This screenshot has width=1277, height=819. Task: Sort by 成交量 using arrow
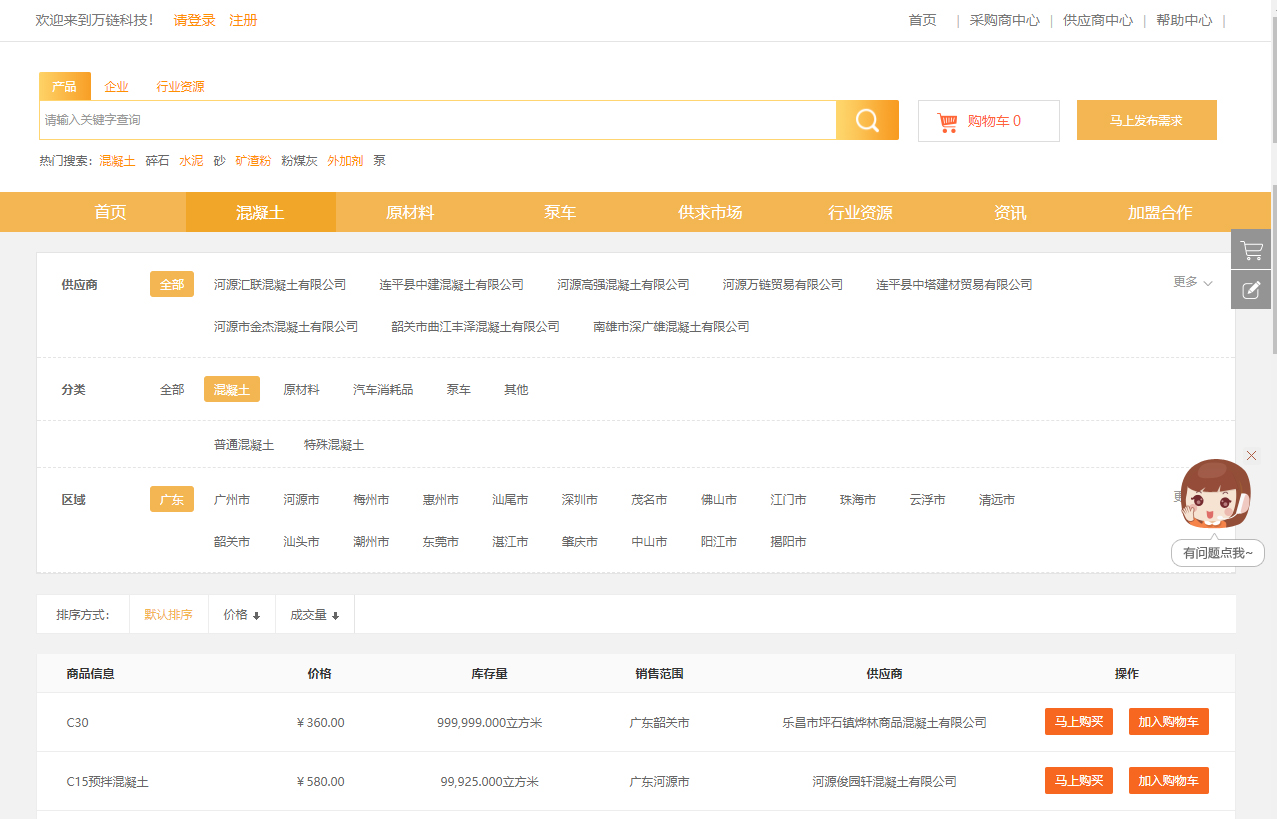click(335, 616)
